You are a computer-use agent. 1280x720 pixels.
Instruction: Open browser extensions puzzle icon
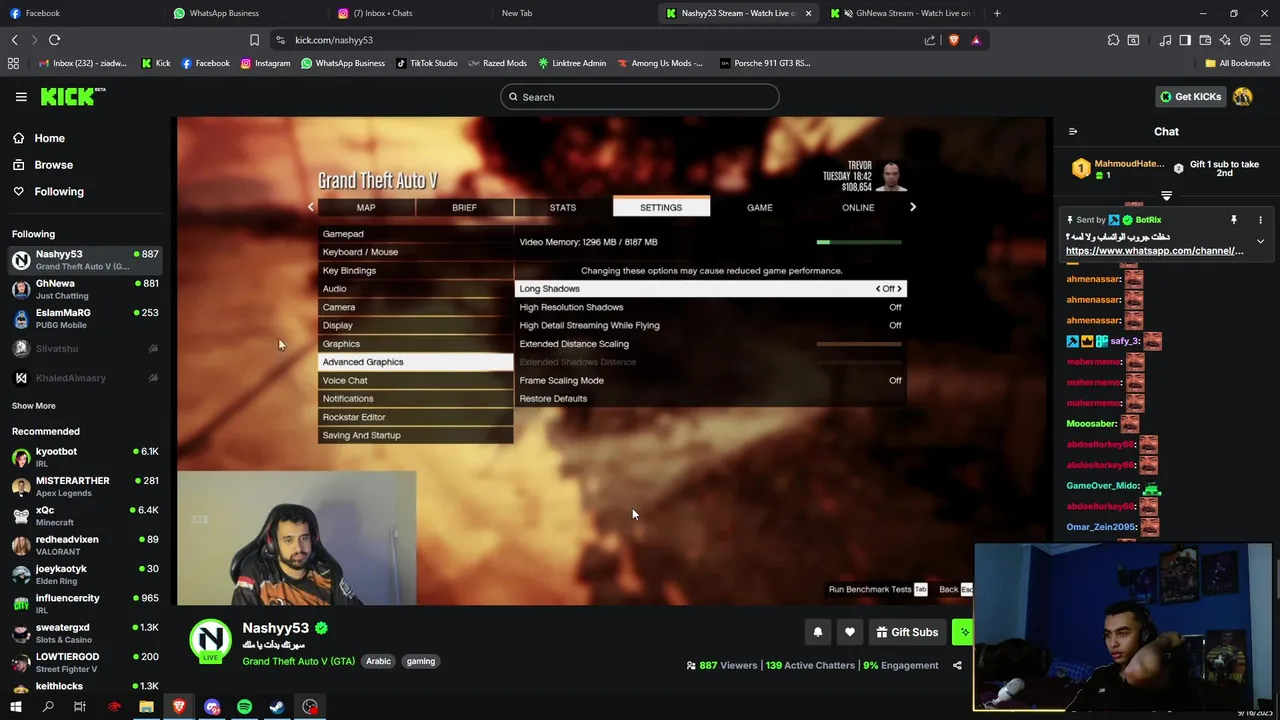point(1113,40)
